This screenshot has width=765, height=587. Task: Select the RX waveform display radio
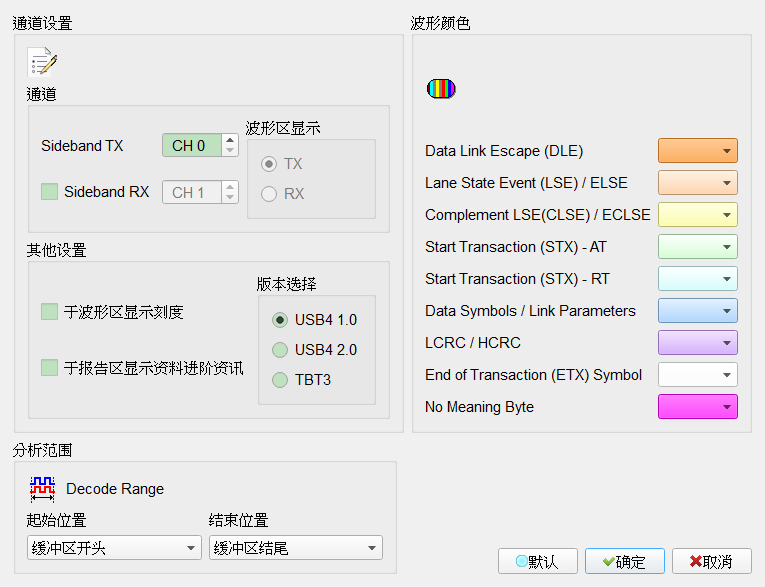269,194
